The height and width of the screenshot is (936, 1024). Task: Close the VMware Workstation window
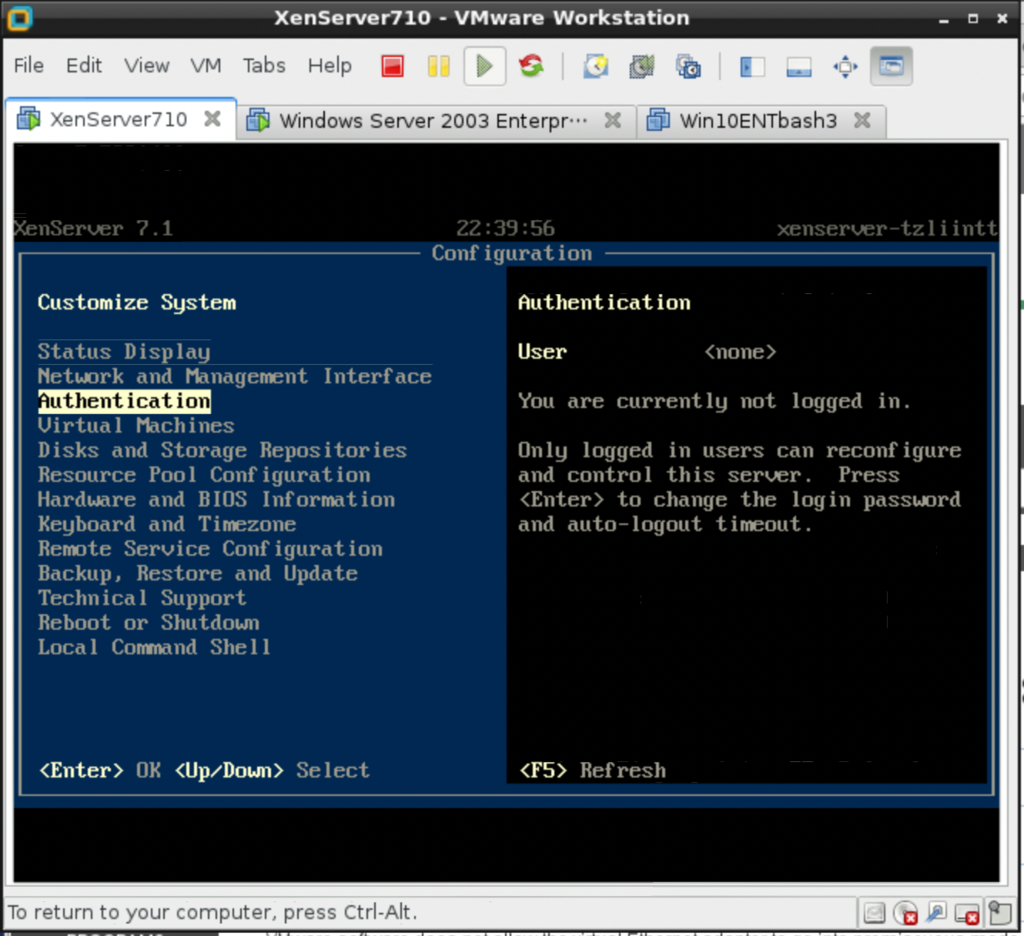pyautogui.click(x=1002, y=19)
